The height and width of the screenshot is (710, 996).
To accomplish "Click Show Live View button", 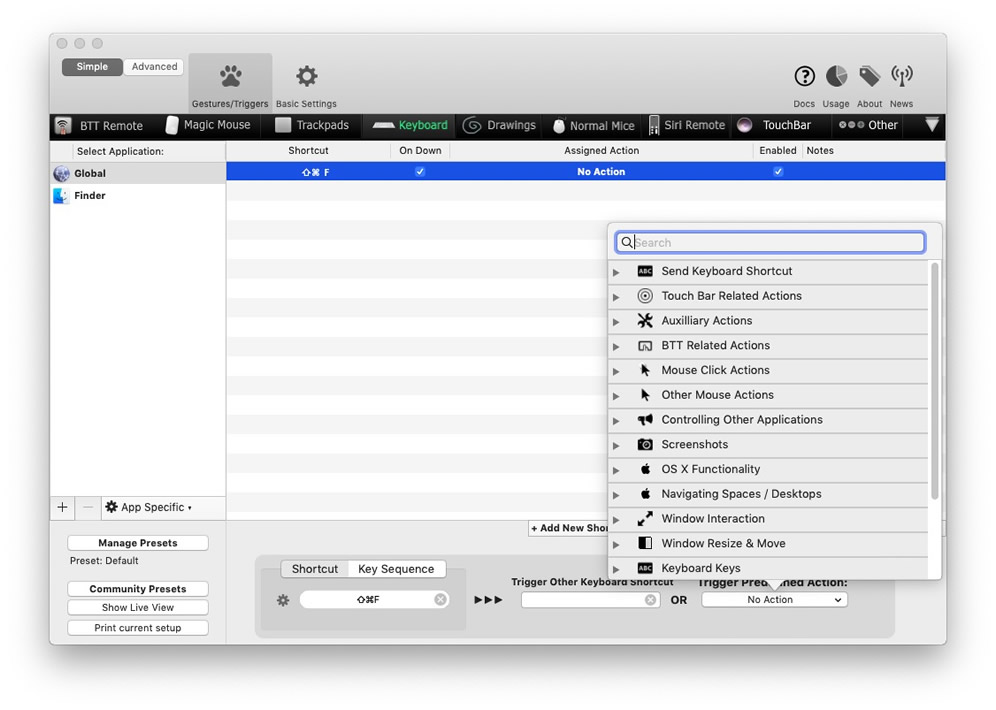I will tap(138, 608).
